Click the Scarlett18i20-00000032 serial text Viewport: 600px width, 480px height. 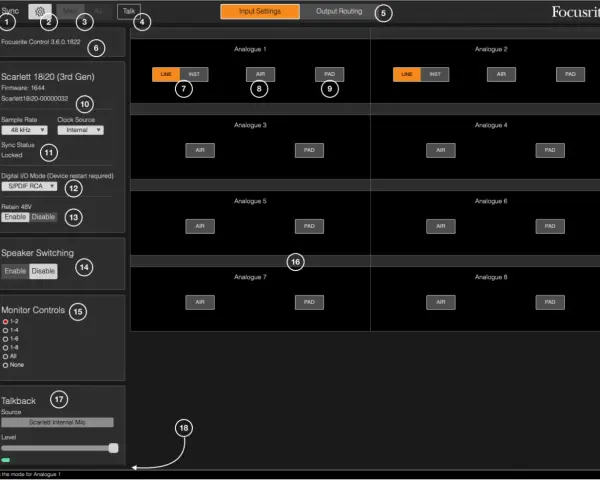pyautogui.click(x=34, y=99)
